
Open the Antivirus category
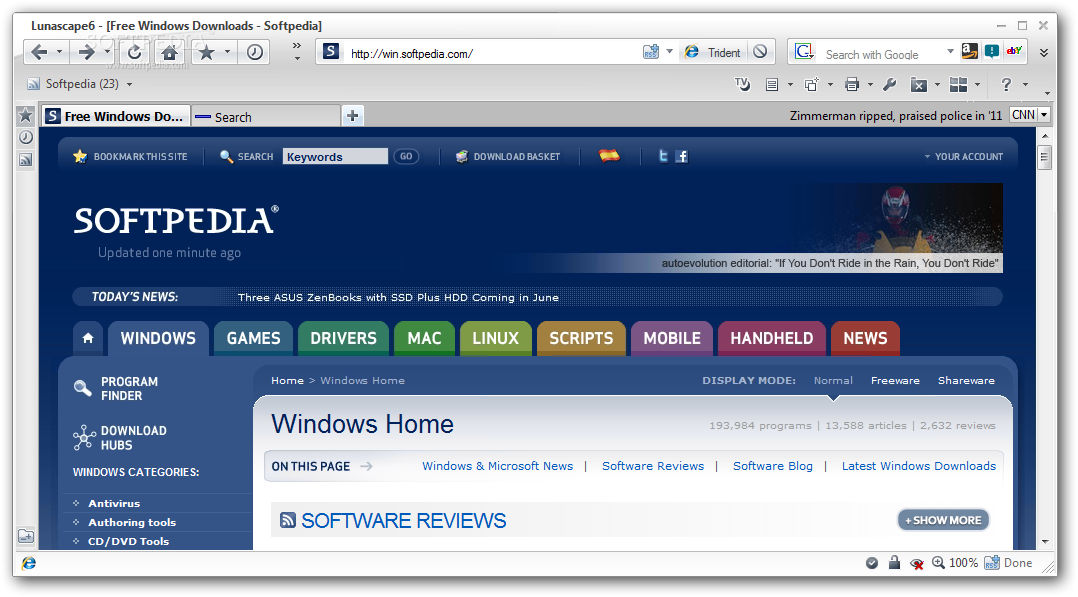113,503
